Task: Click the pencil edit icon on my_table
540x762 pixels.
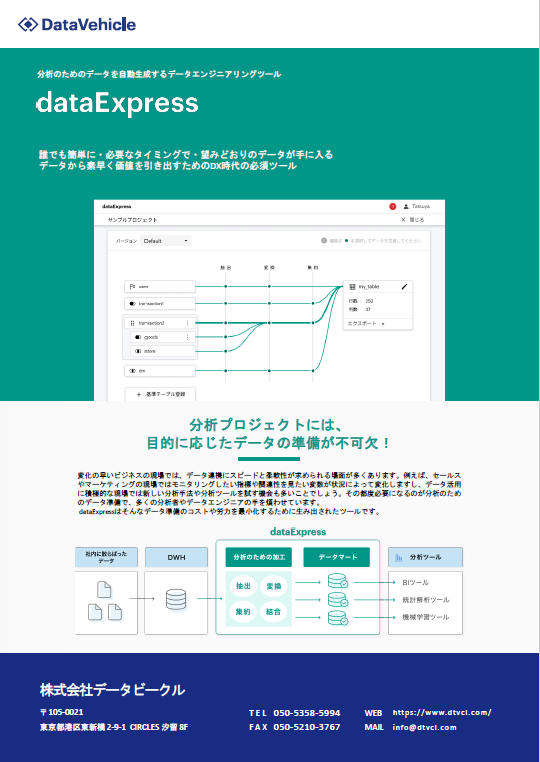Action: [x=404, y=287]
